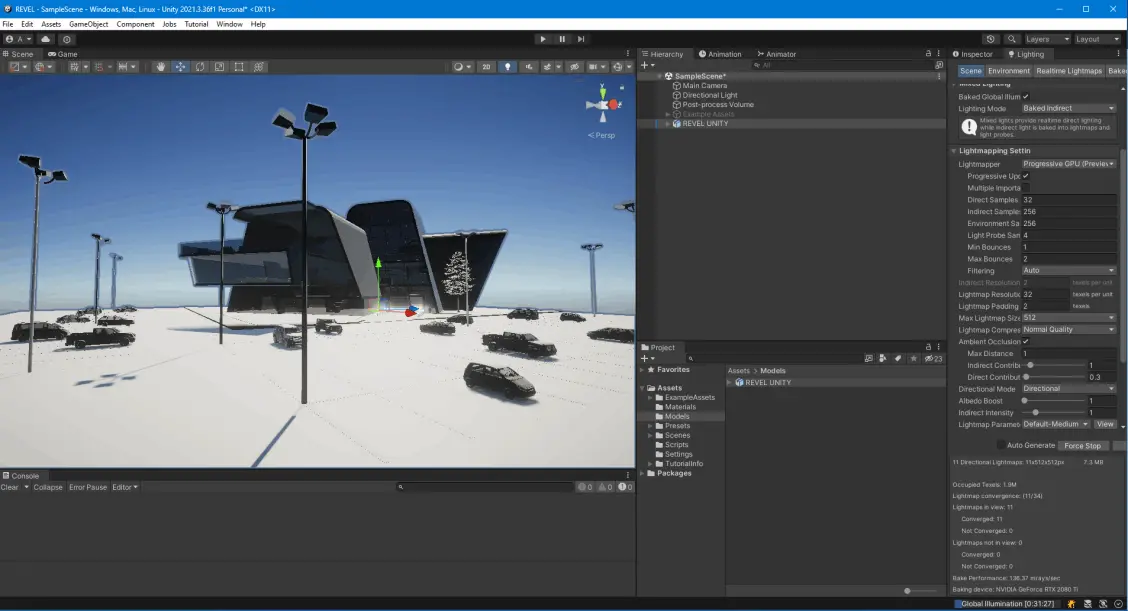This screenshot has height=611, width=1128.
Task: Open Unity version control icon
Action: [67, 39]
